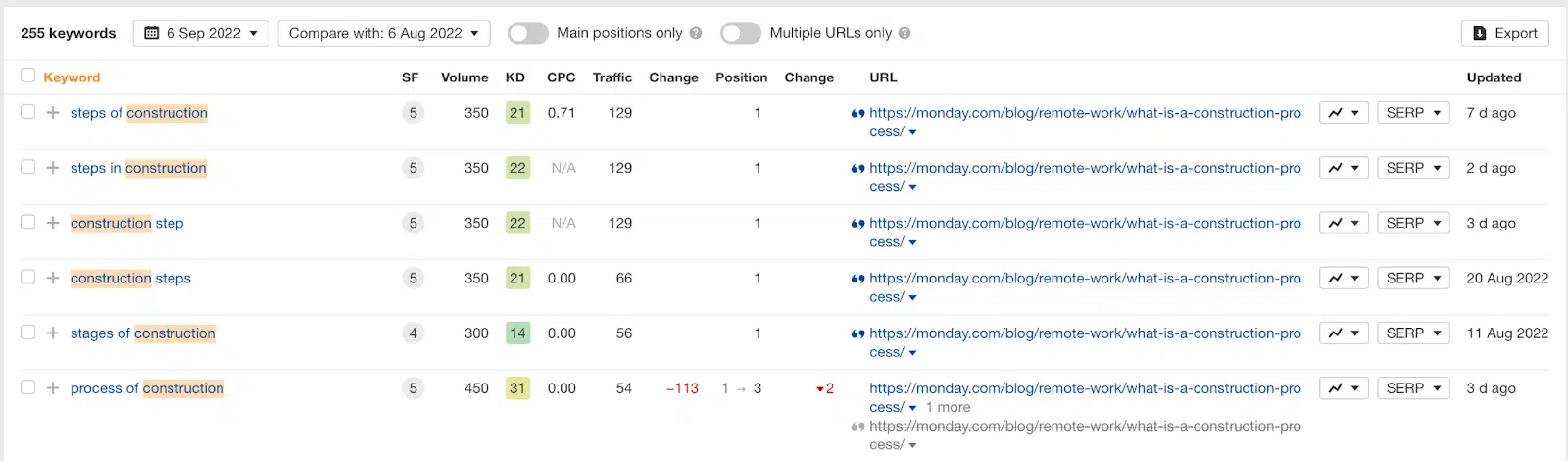Click help icon next to Multiple URLs only
Screen dimensions: 1568x461
pos(905,33)
